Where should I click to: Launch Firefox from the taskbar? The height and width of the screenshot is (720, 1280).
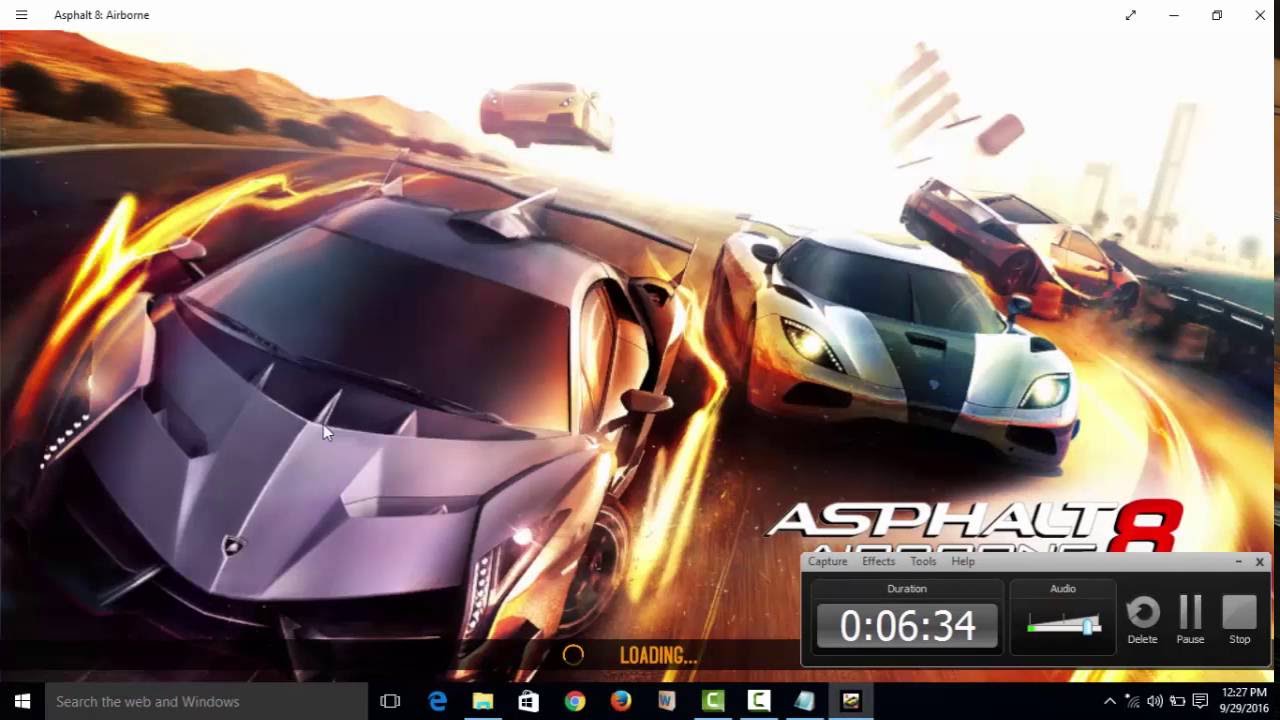tap(621, 702)
